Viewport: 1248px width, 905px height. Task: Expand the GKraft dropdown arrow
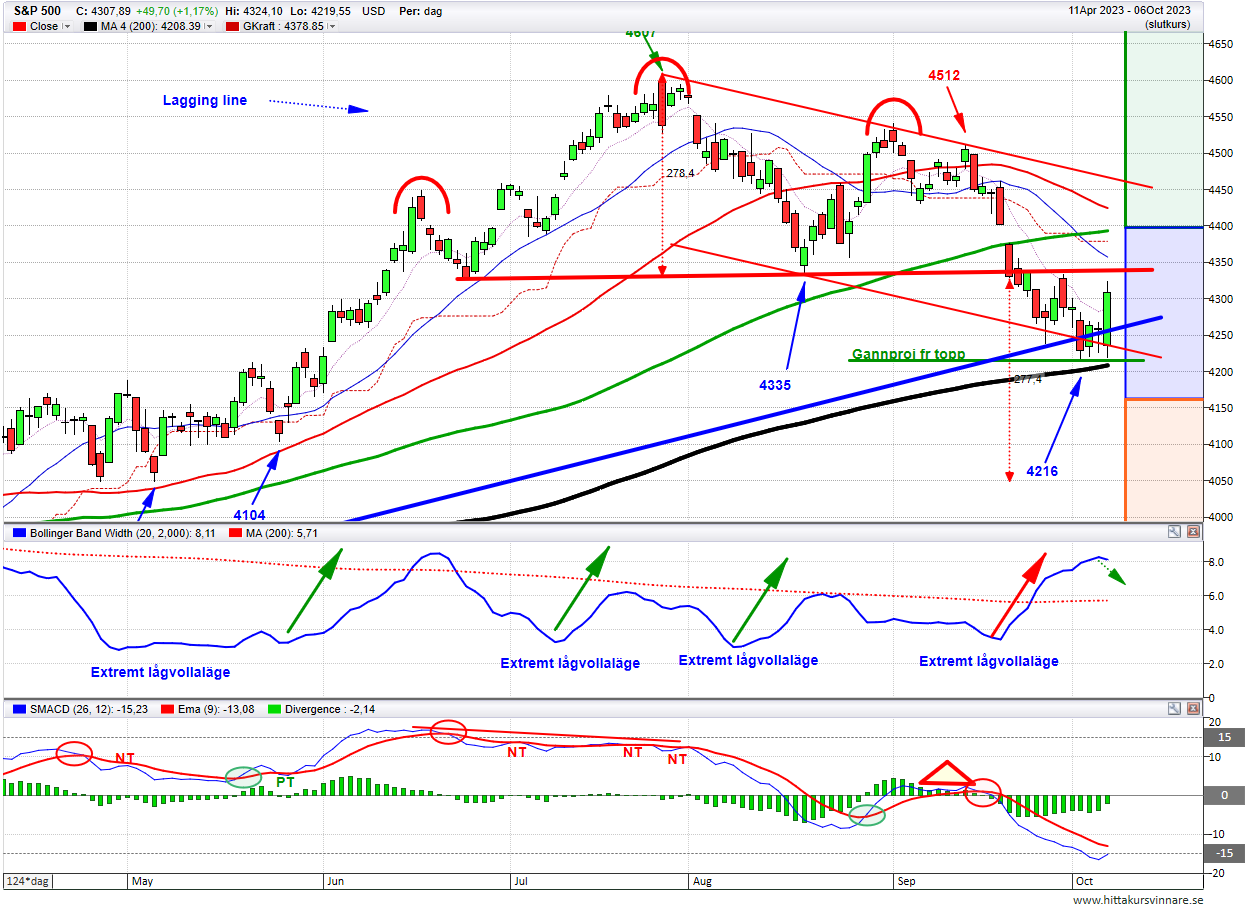tap(331, 27)
